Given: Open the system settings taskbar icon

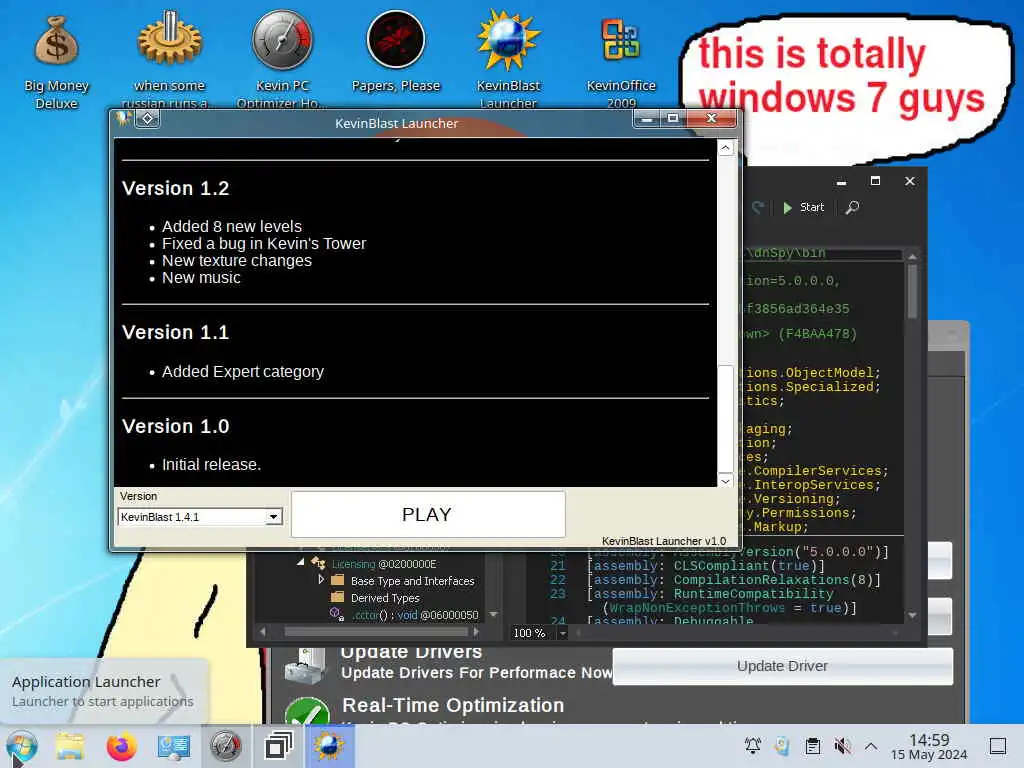Looking at the screenshot, I should click(x=174, y=746).
